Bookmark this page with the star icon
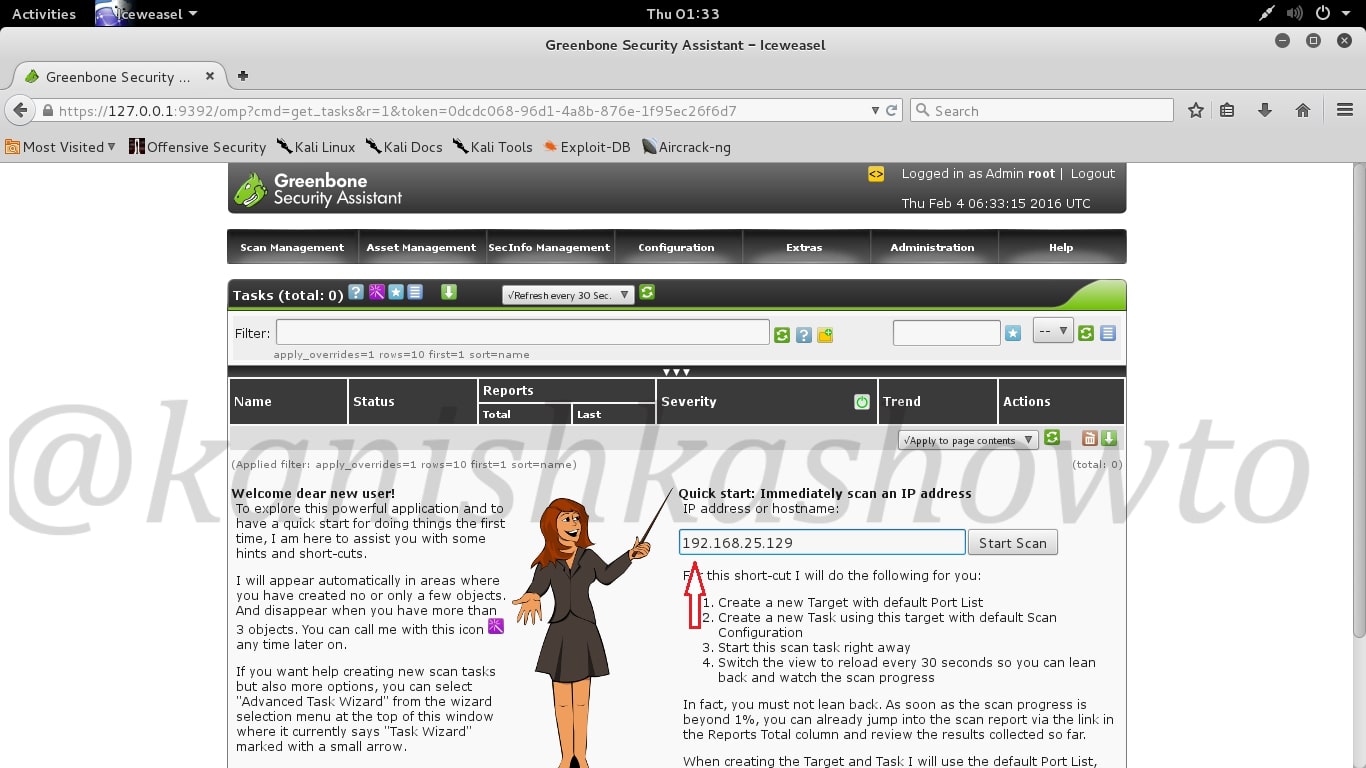The width and height of the screenshot is (1366, 768). (1196, 111)
